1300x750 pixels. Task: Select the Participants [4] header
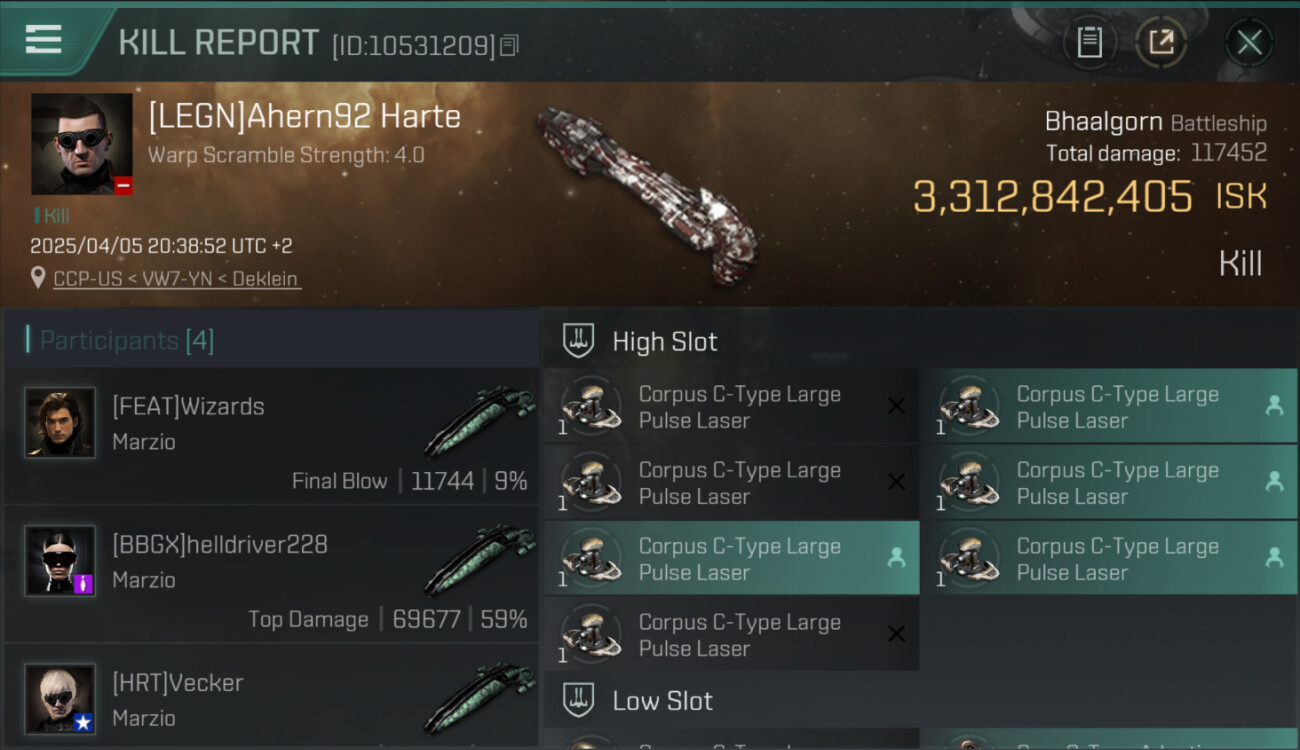coord(126,341)
